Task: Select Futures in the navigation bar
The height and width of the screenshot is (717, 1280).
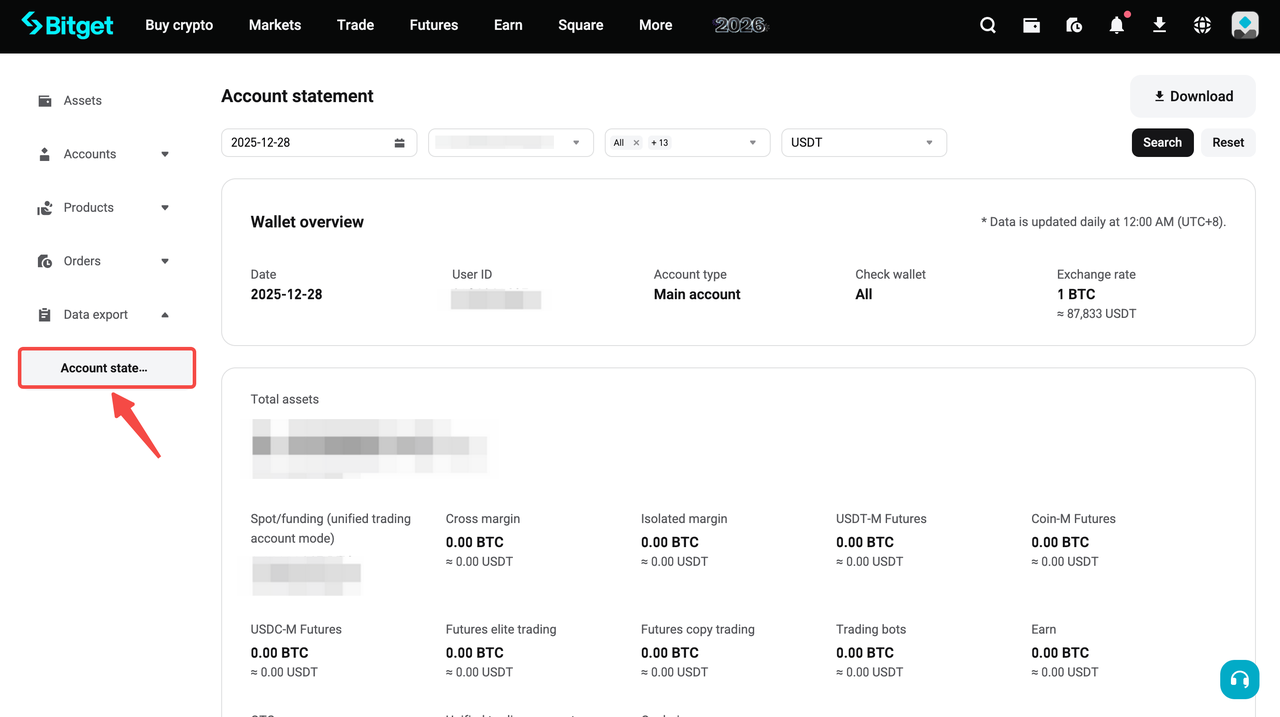Action: [x=433, y=25]
